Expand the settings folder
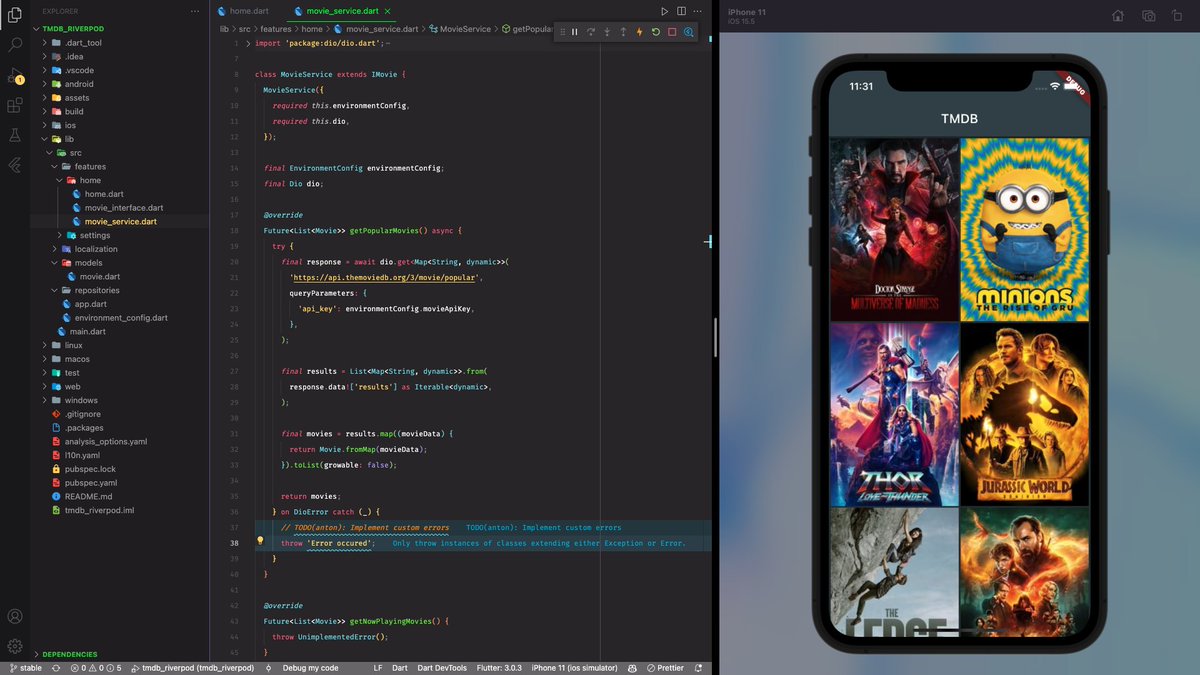The height and width of the screenshot is (675, 1200). [95, 235]
